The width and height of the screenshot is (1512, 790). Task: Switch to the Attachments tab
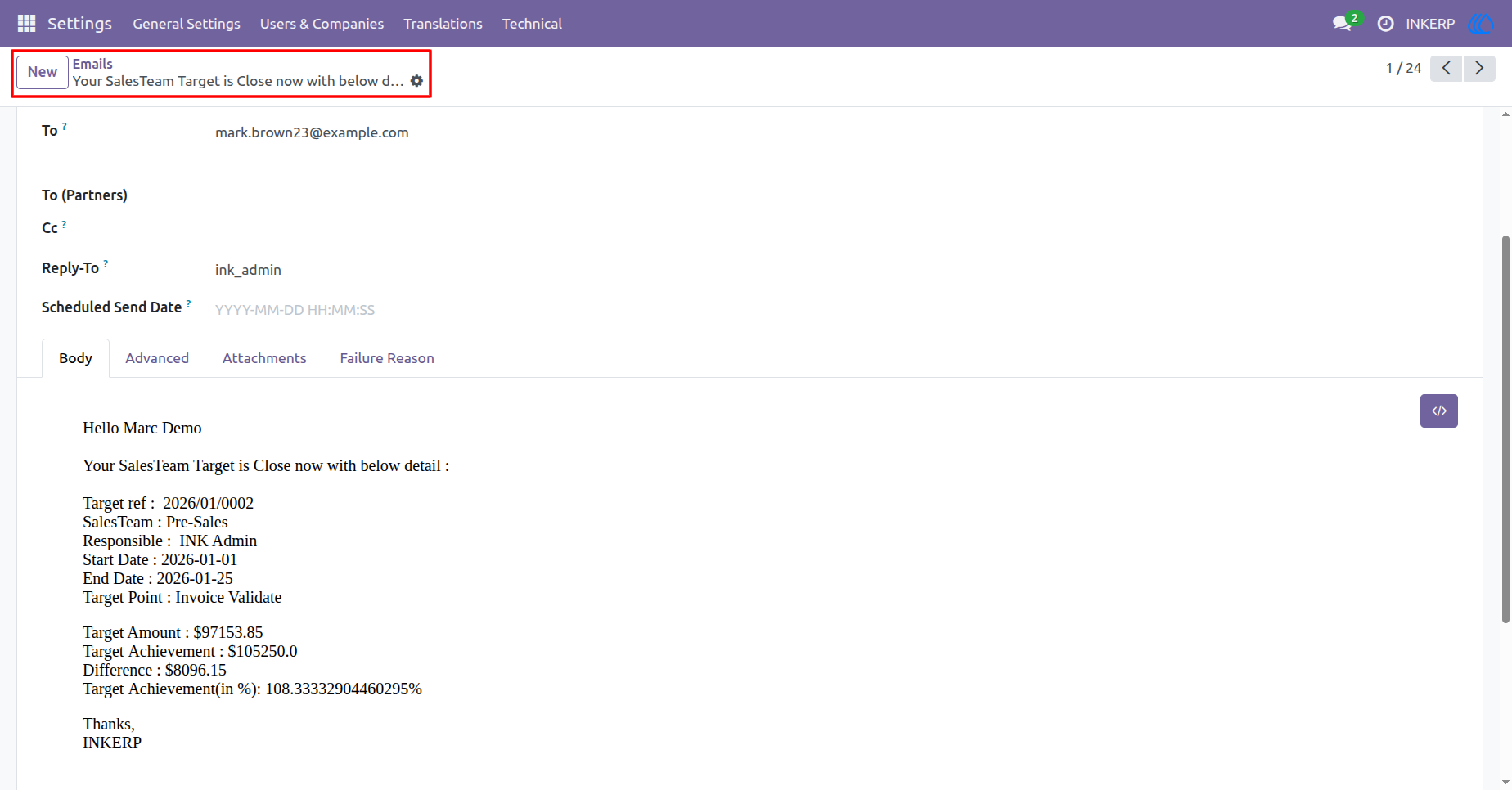click(x=264, y=358)
